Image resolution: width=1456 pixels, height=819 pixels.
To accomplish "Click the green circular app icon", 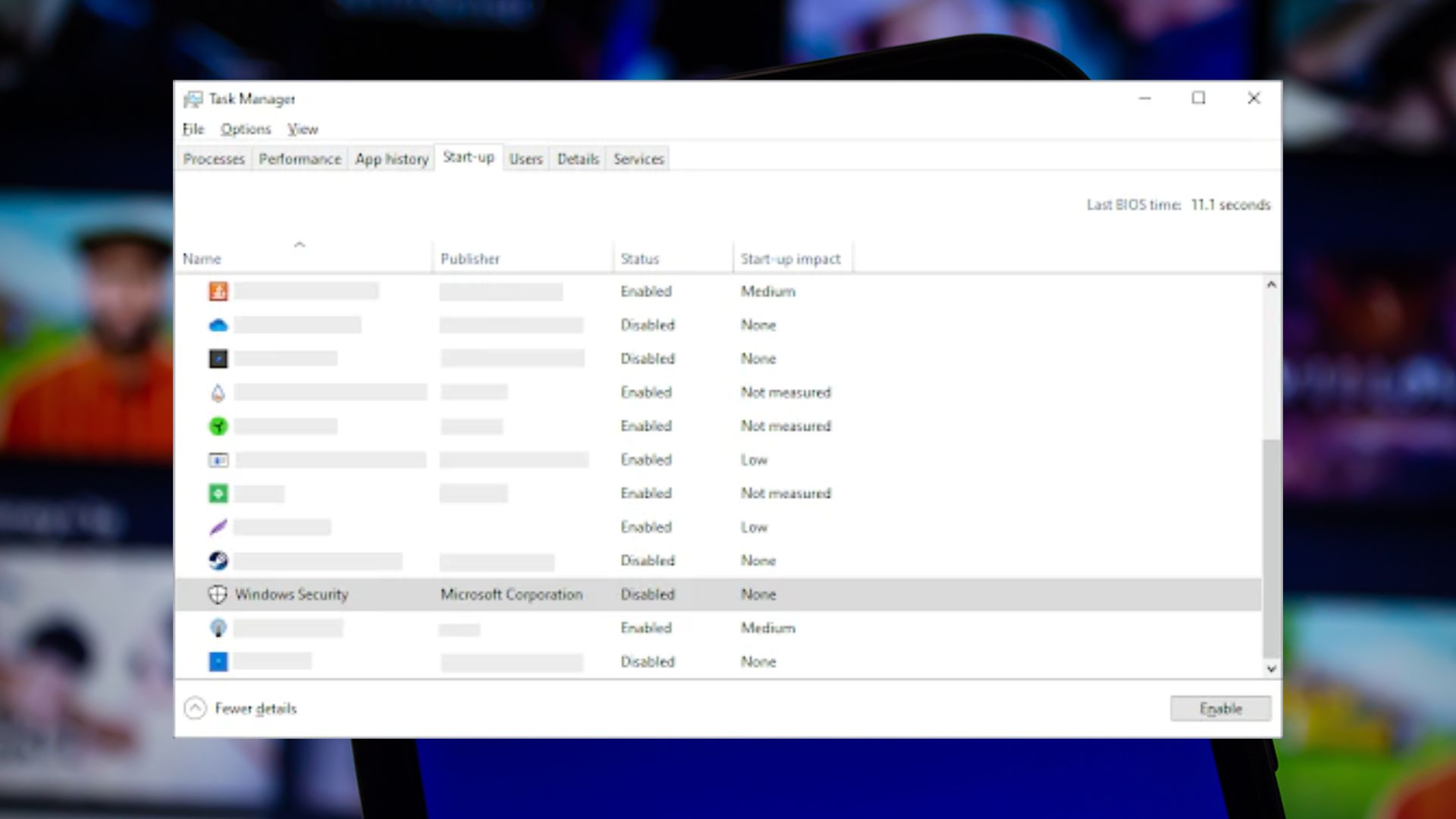I will (x=218, y=426).
